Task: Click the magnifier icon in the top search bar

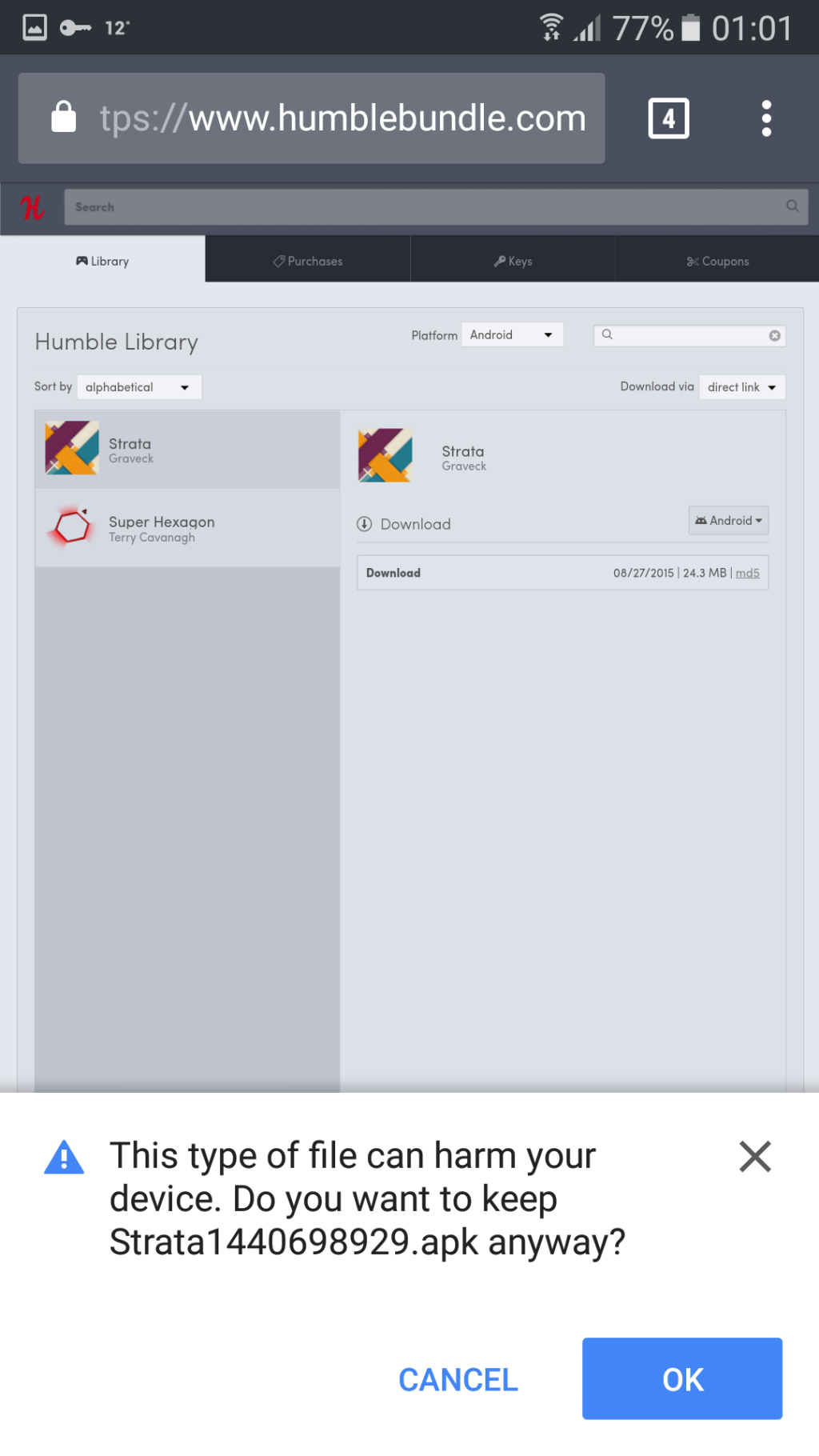Action: click(792, 206)
